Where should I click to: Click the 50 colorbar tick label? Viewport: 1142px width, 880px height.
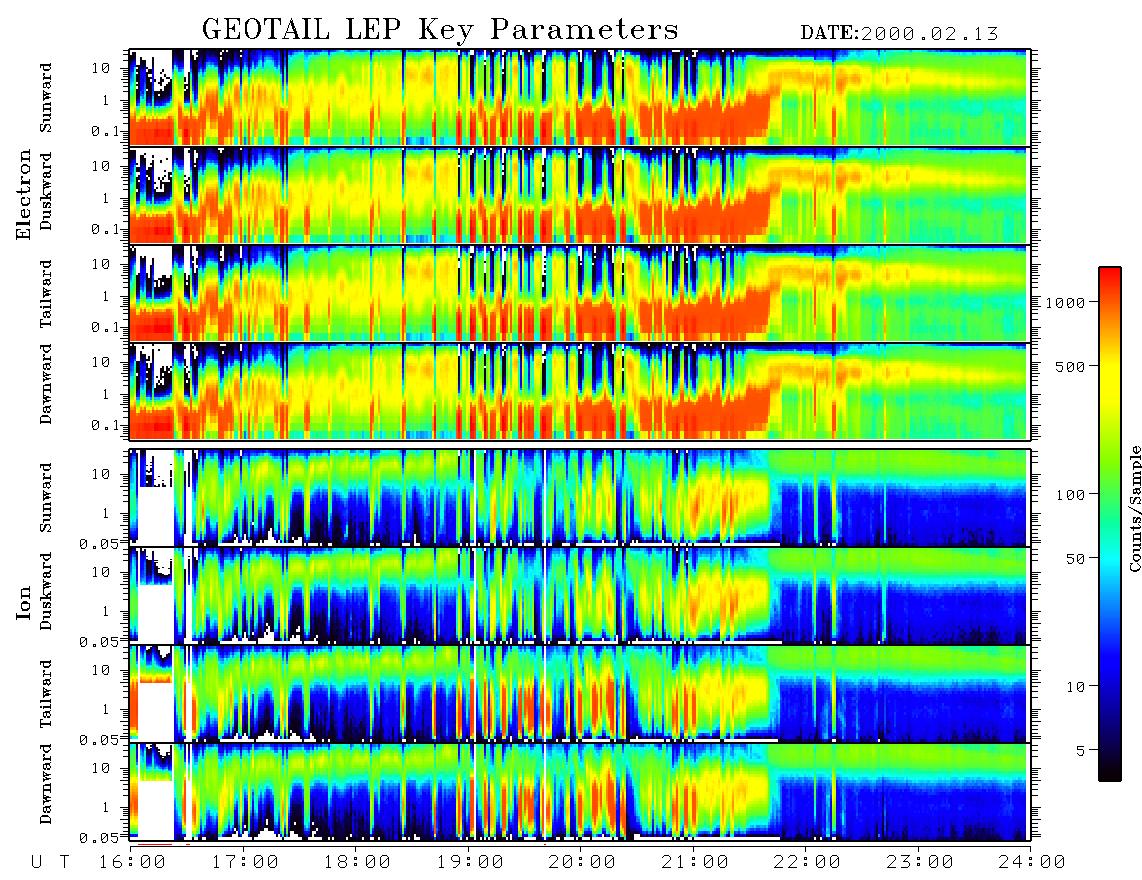coord(1075,559)
